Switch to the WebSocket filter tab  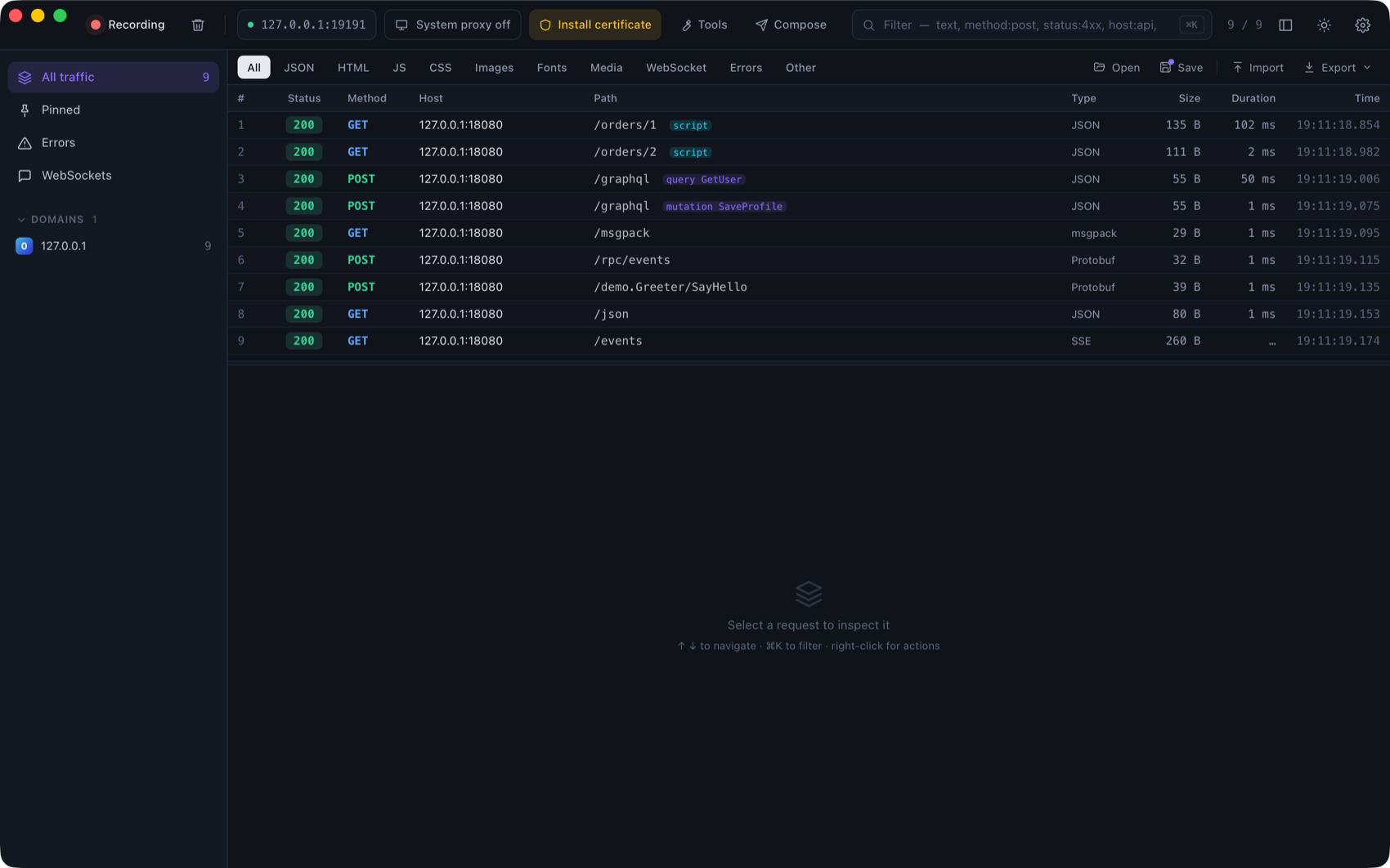click(676, 68)
